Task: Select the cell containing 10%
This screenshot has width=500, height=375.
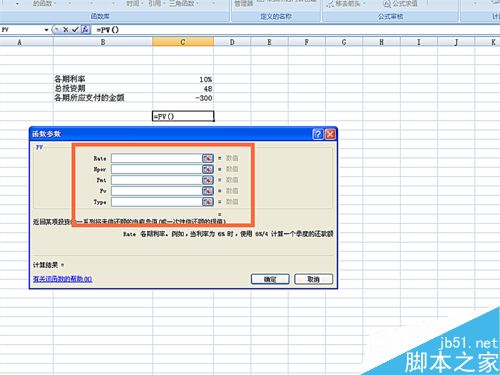Action: [x=183, y=79]
